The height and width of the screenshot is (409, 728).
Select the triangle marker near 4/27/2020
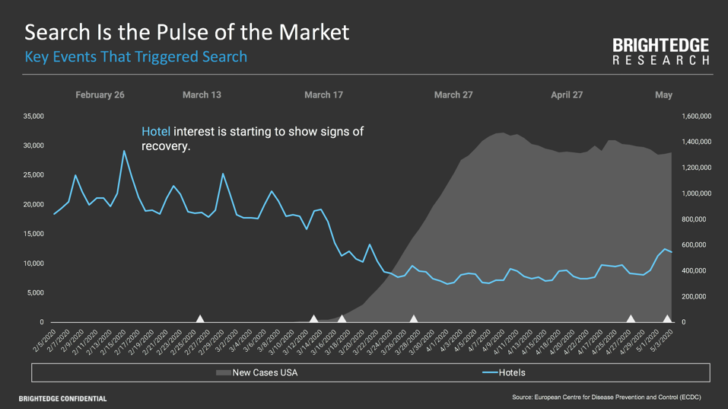pyautogui.click(x=631, y=319)
